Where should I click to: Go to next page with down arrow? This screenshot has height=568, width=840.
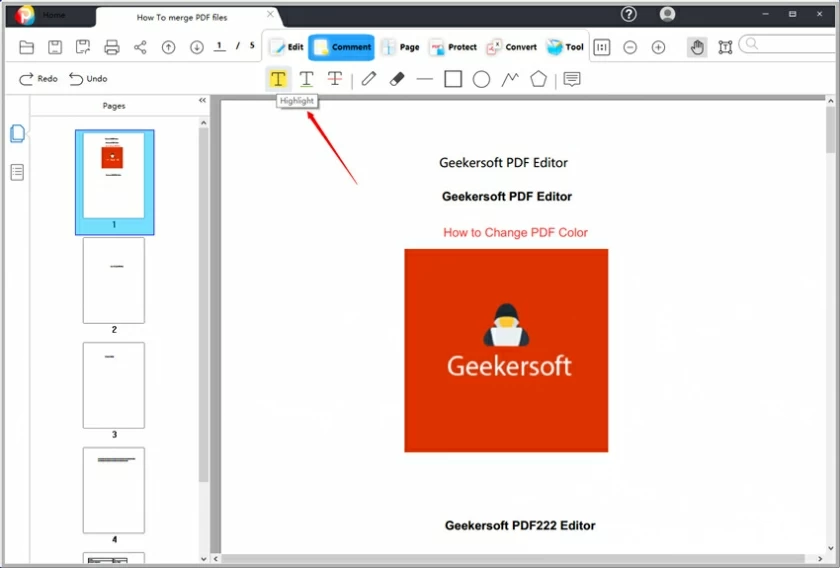tap(197, 47)
